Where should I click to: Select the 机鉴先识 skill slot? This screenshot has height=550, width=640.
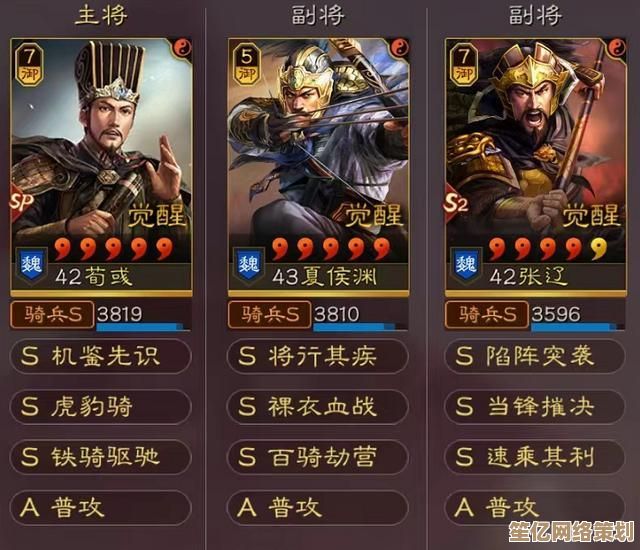(101, 356)
